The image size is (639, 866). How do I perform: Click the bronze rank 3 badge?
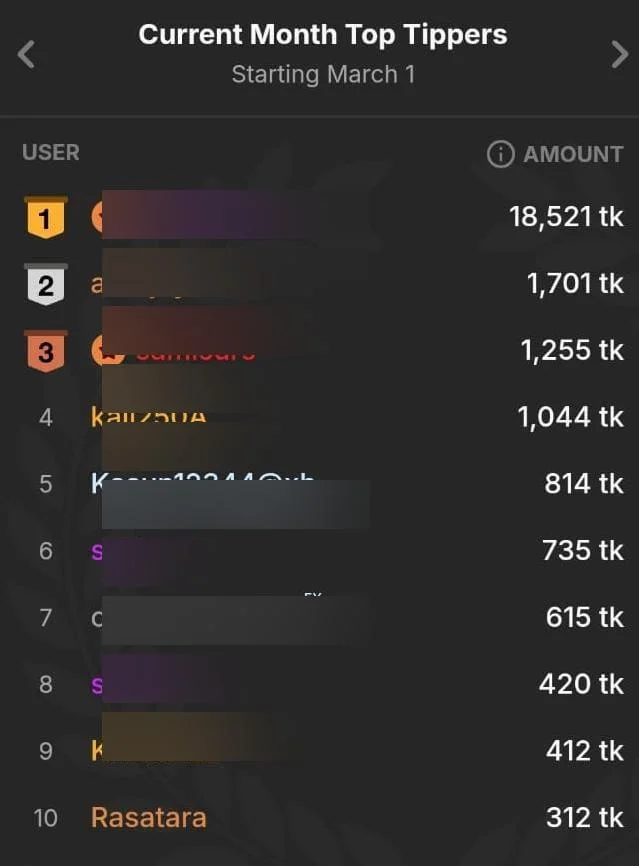pos(45,351)
